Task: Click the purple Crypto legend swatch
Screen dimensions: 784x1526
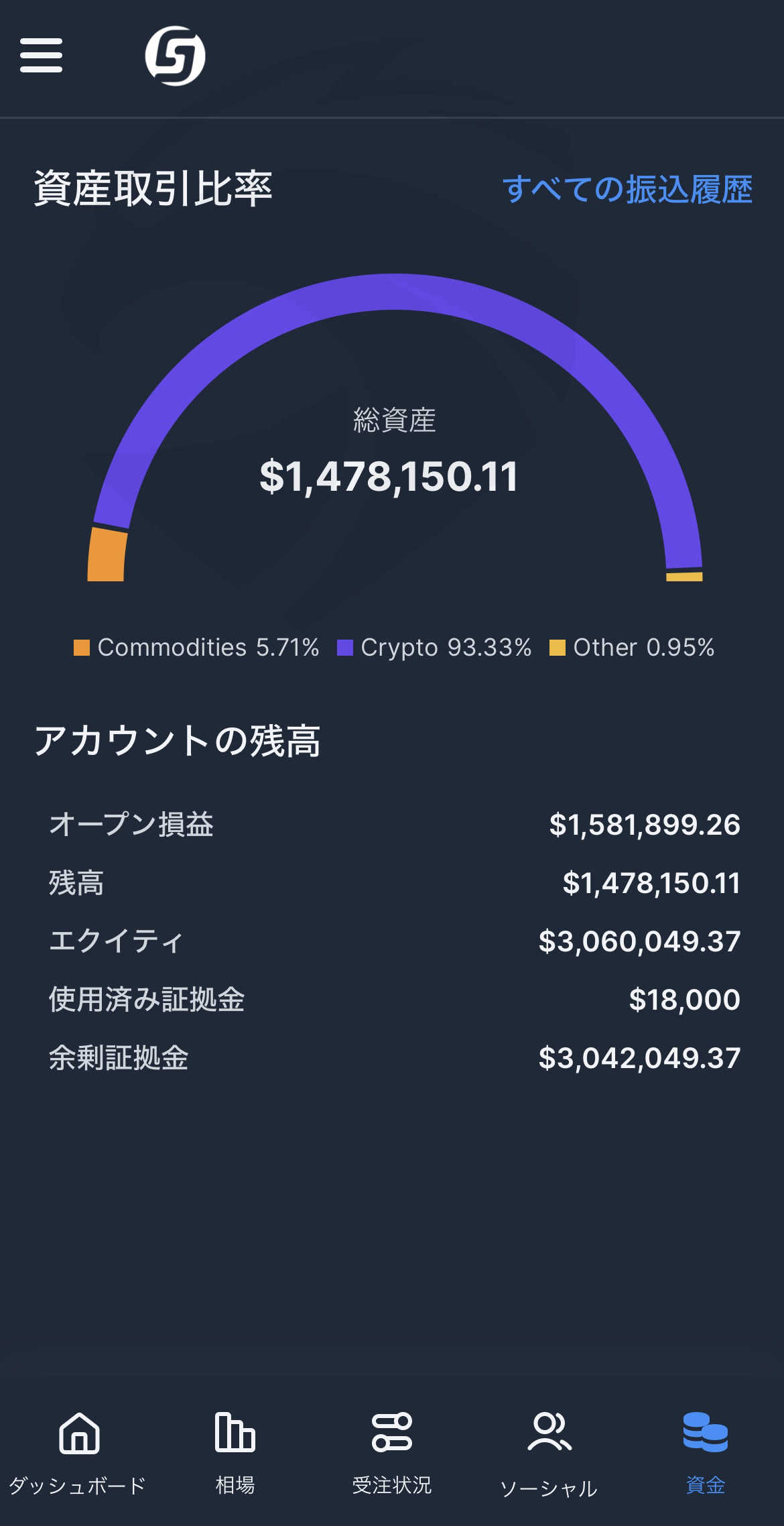Action: (344, 648)
